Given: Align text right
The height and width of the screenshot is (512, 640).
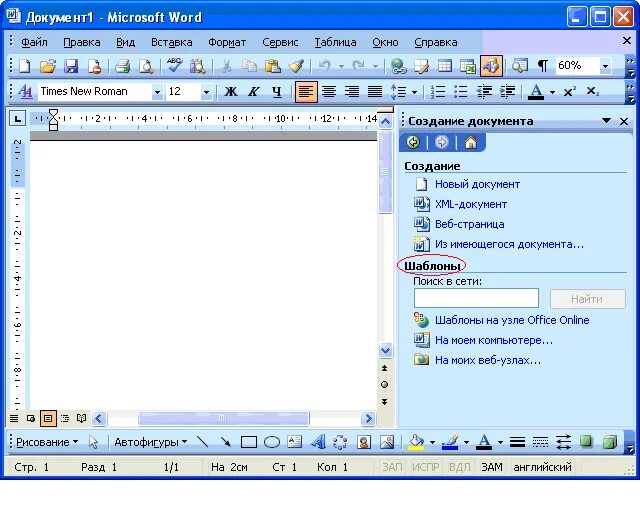Looking at the screenshot, I should (352, 91).
